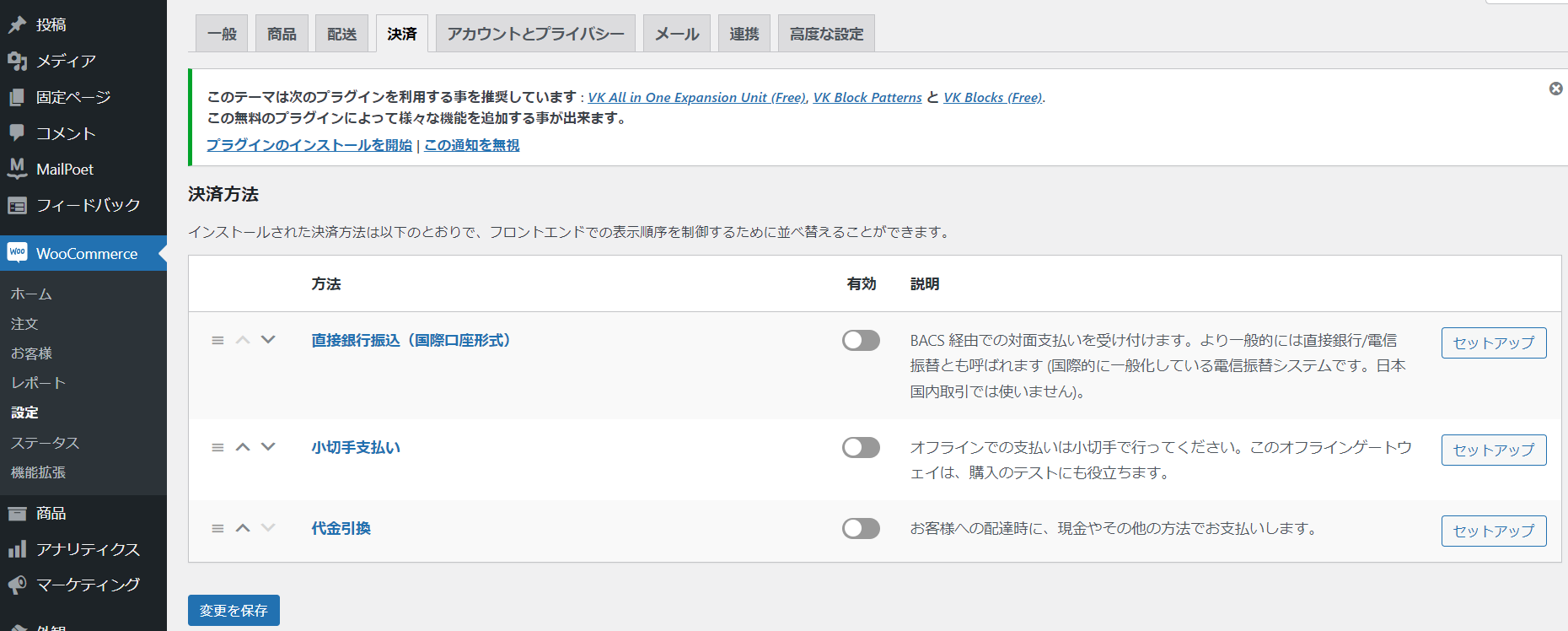Image resolution: width=1568 pixels, height=631 pixels.
Task: Click セットアップ for 代金引換
Action: (1493, 531)
